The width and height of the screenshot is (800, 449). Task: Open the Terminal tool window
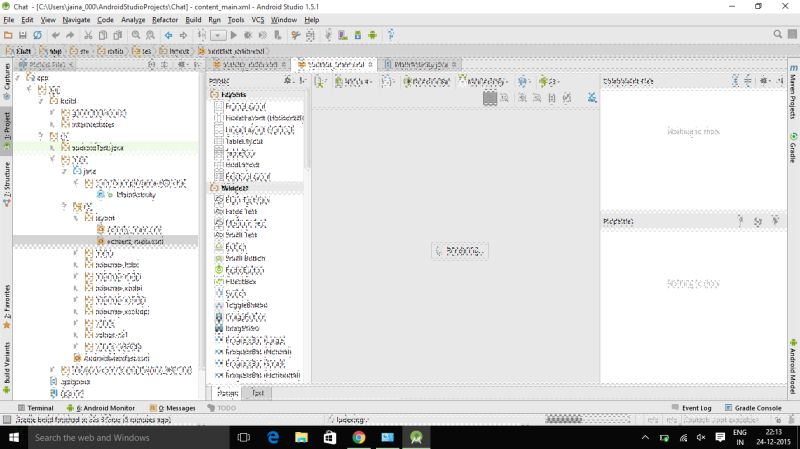pyautogui.click(x=36, y=408)
